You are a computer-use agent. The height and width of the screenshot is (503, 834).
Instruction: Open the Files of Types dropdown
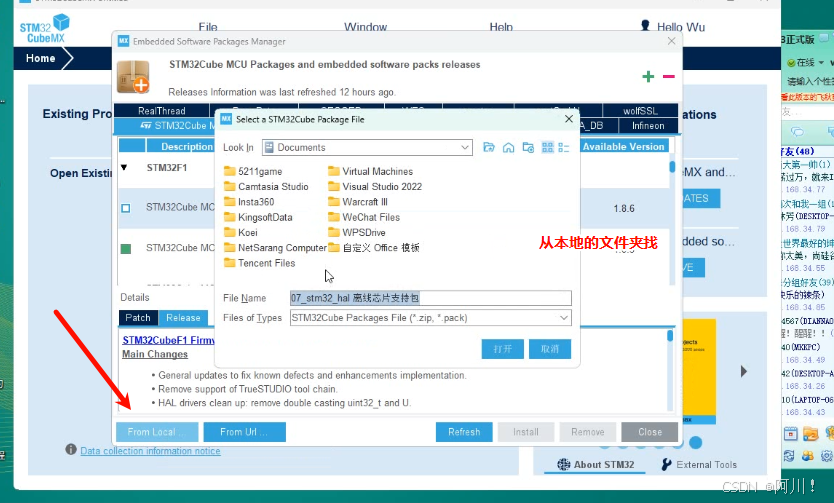click(x=430, y=318)
